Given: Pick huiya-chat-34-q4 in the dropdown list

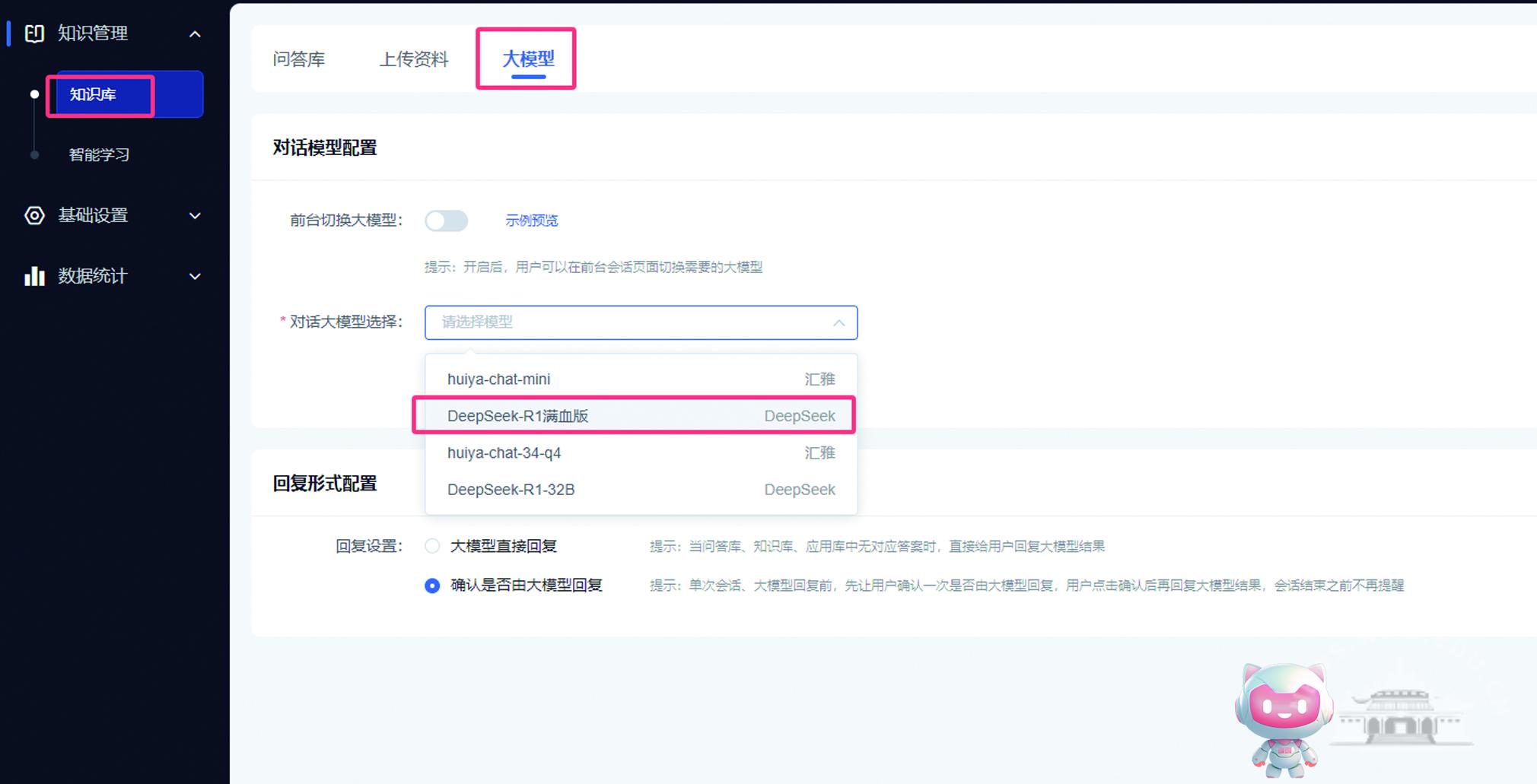Looking at the screenshot, I should (504, 452).
